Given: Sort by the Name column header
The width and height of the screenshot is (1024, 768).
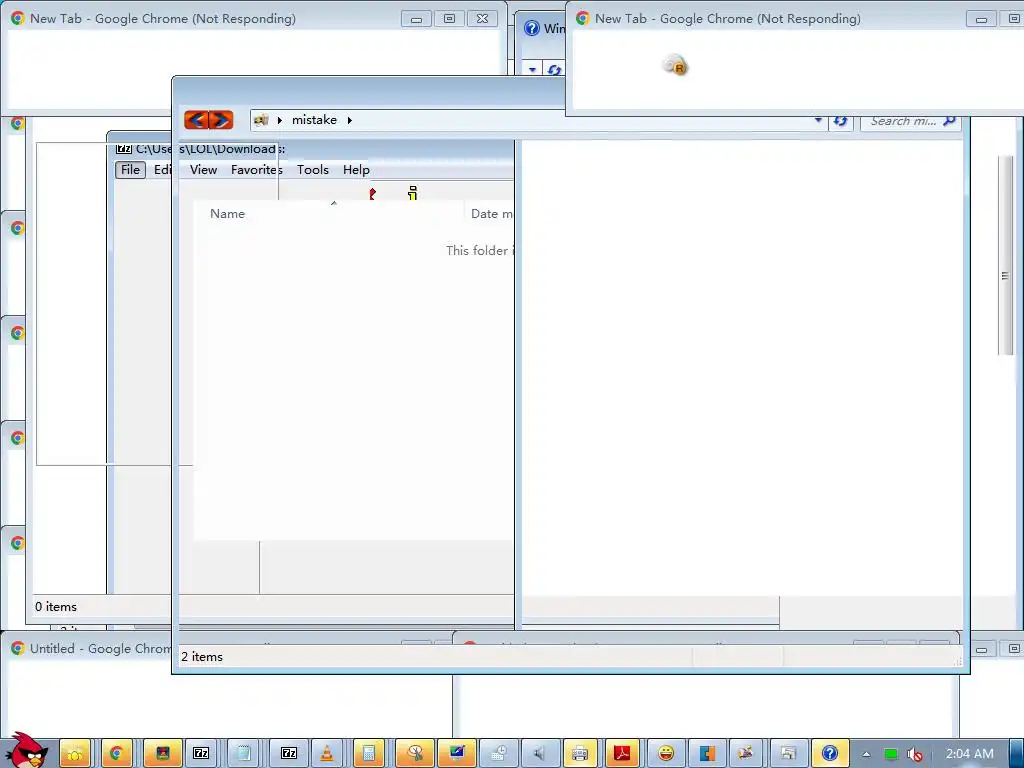Looking at the screenshot, I should [227, 214].
